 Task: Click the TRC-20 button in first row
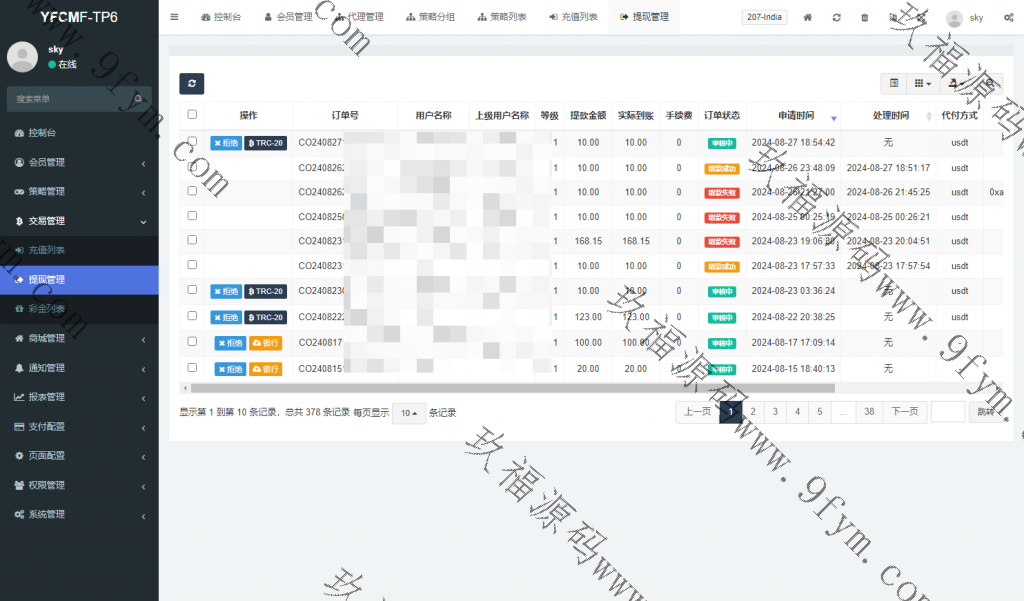pyautogui.click(x=265, y=143)
